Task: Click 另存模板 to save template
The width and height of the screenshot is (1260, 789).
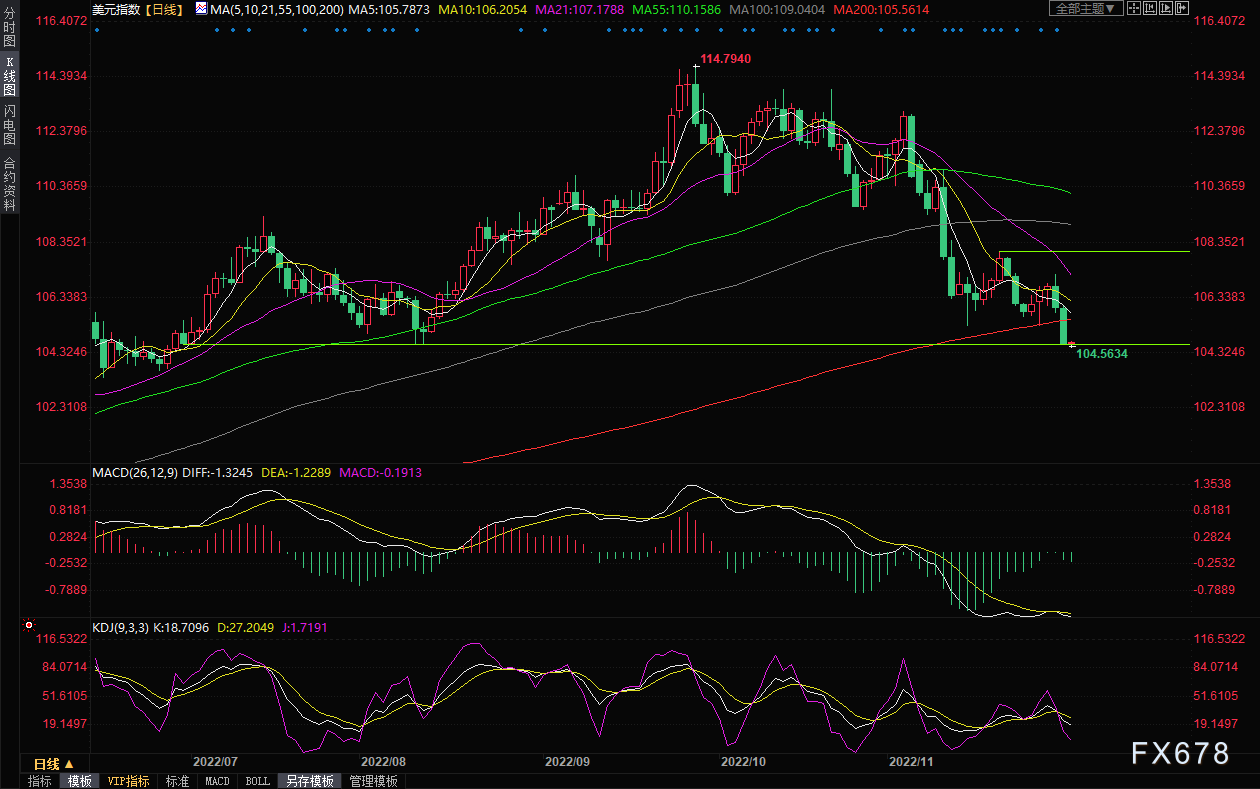Action: pyautogui.click(x=308, y=781)
